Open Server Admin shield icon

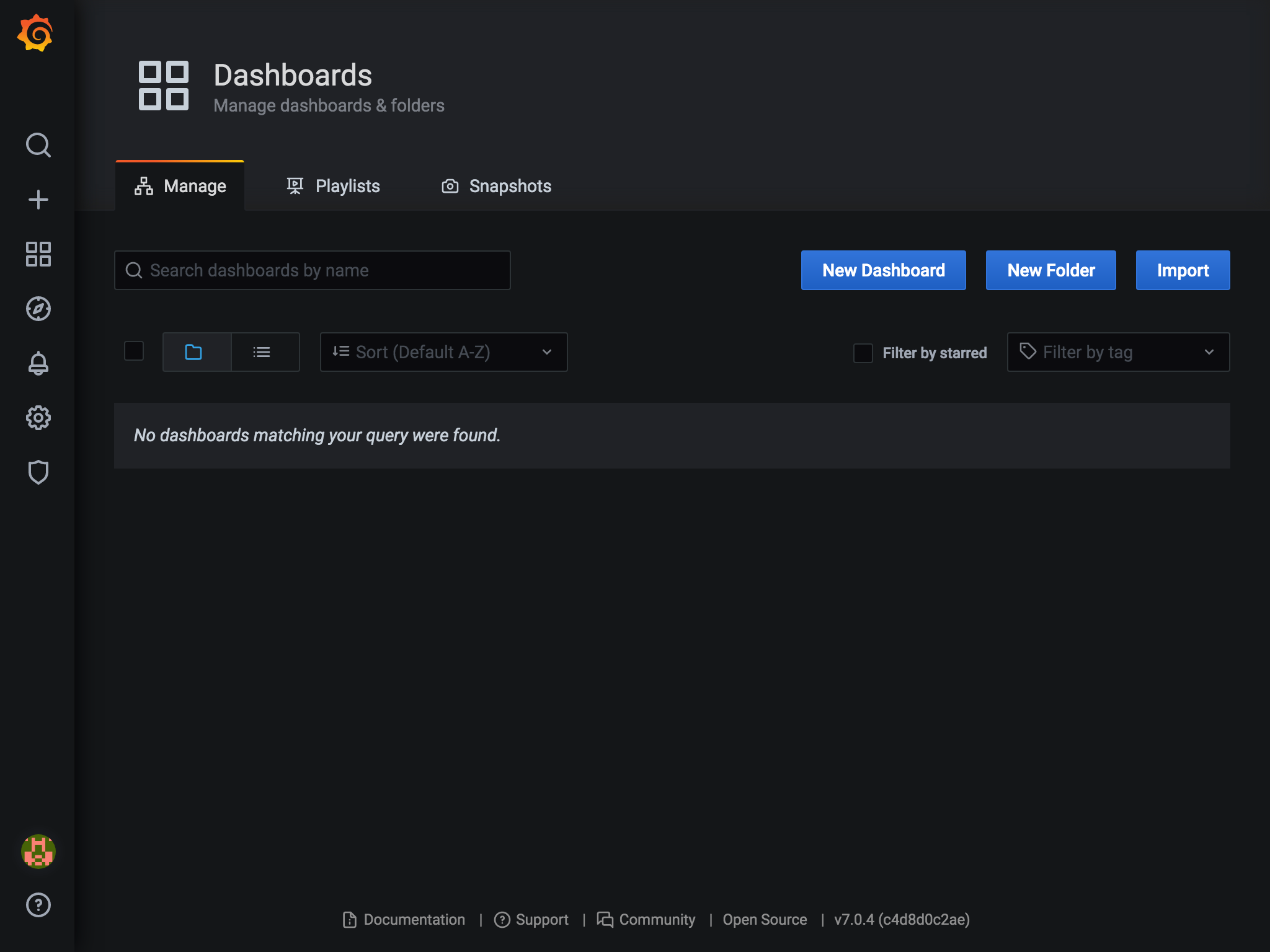(x=38, y=472)
